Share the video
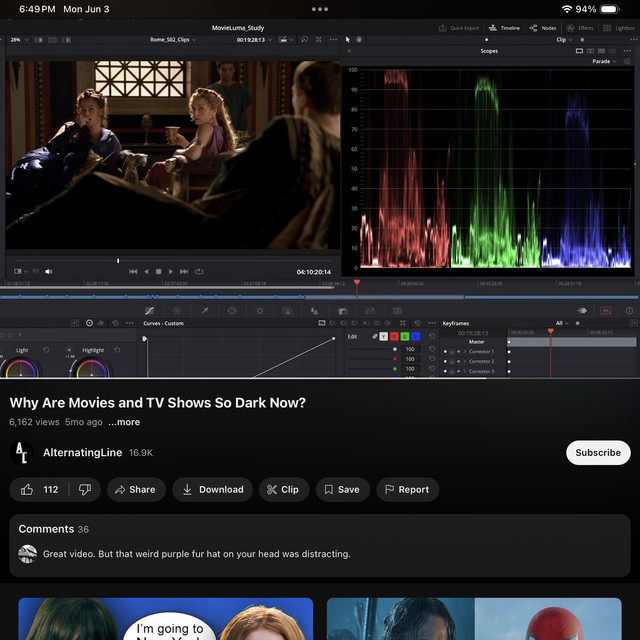640x640 pixels. 136,489
